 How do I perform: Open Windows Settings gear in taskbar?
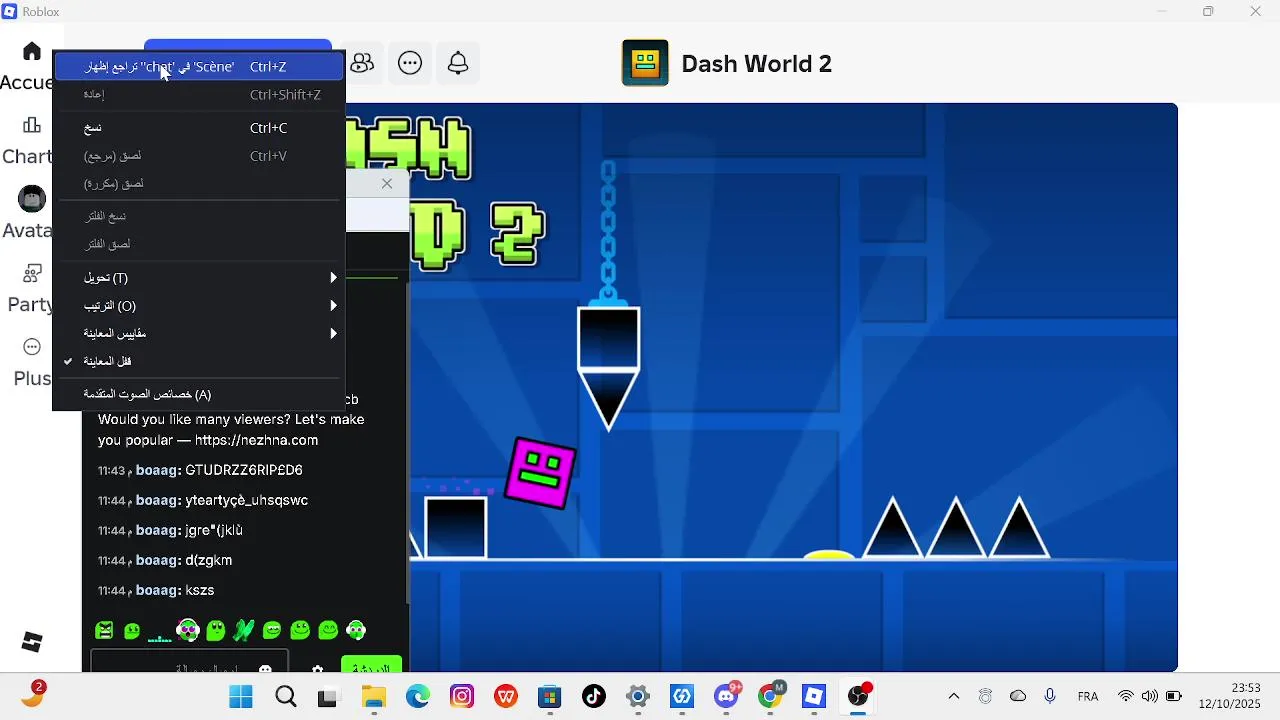pos(638,697)
